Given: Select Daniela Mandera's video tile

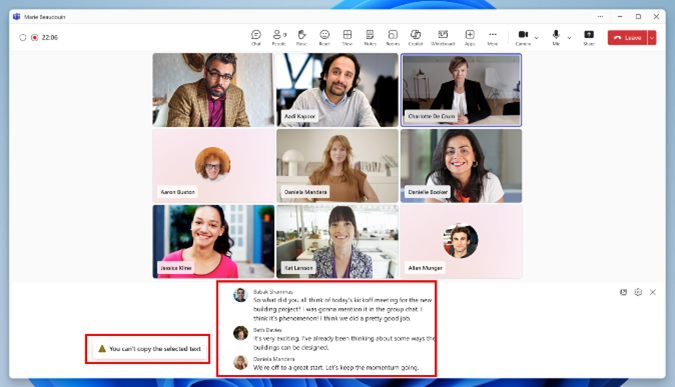Looking at the screenshot, I should tap(337, 166).
